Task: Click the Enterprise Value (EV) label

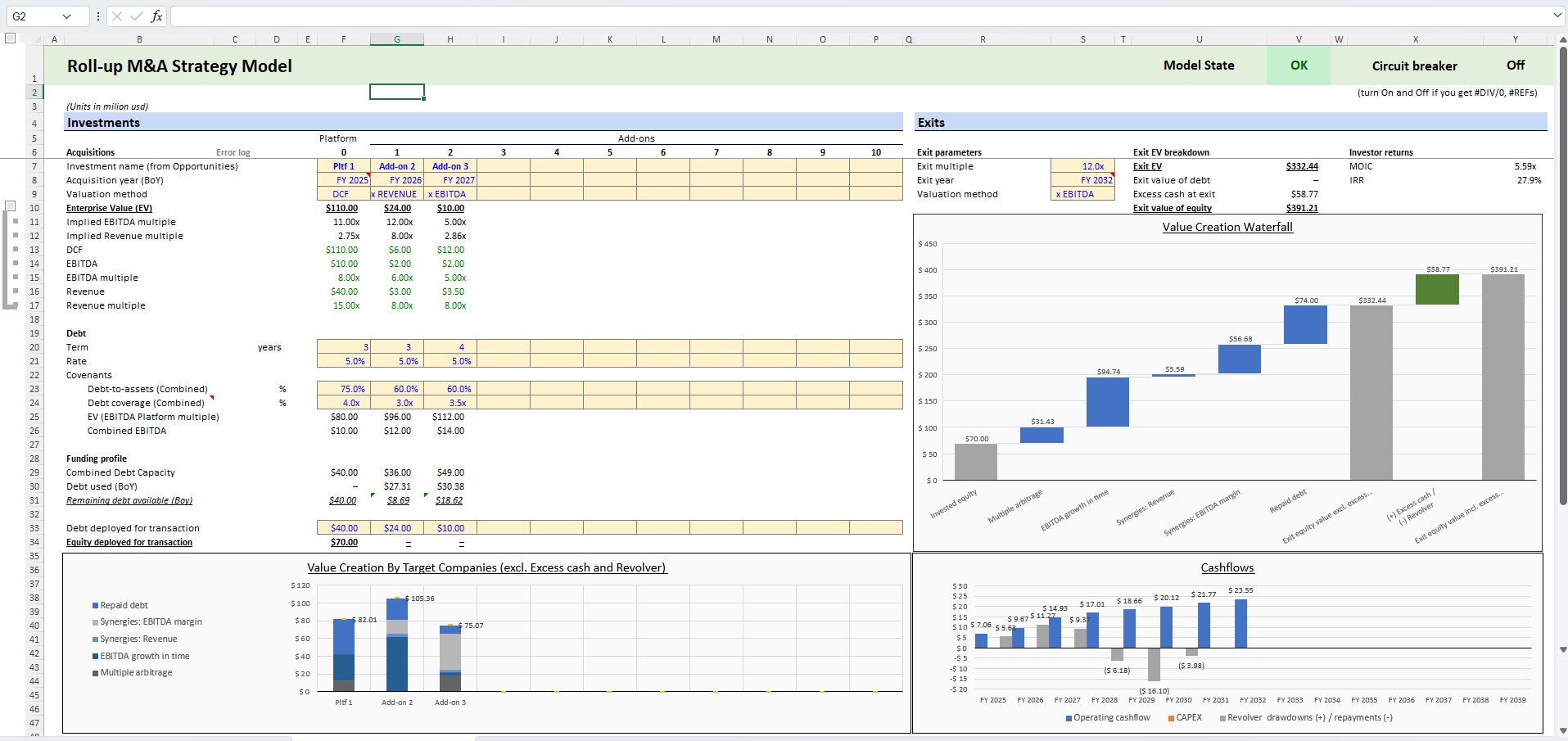Action: (x=109, y=208)
